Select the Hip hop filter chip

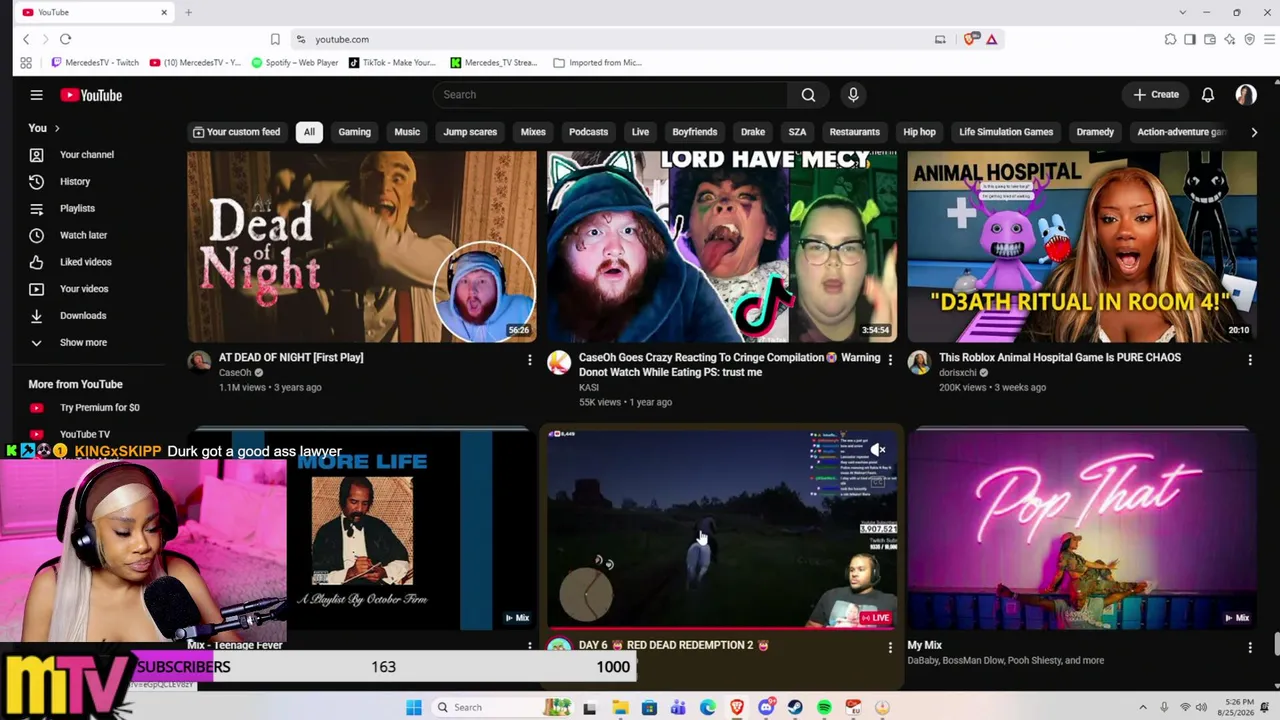pos(919,132)
